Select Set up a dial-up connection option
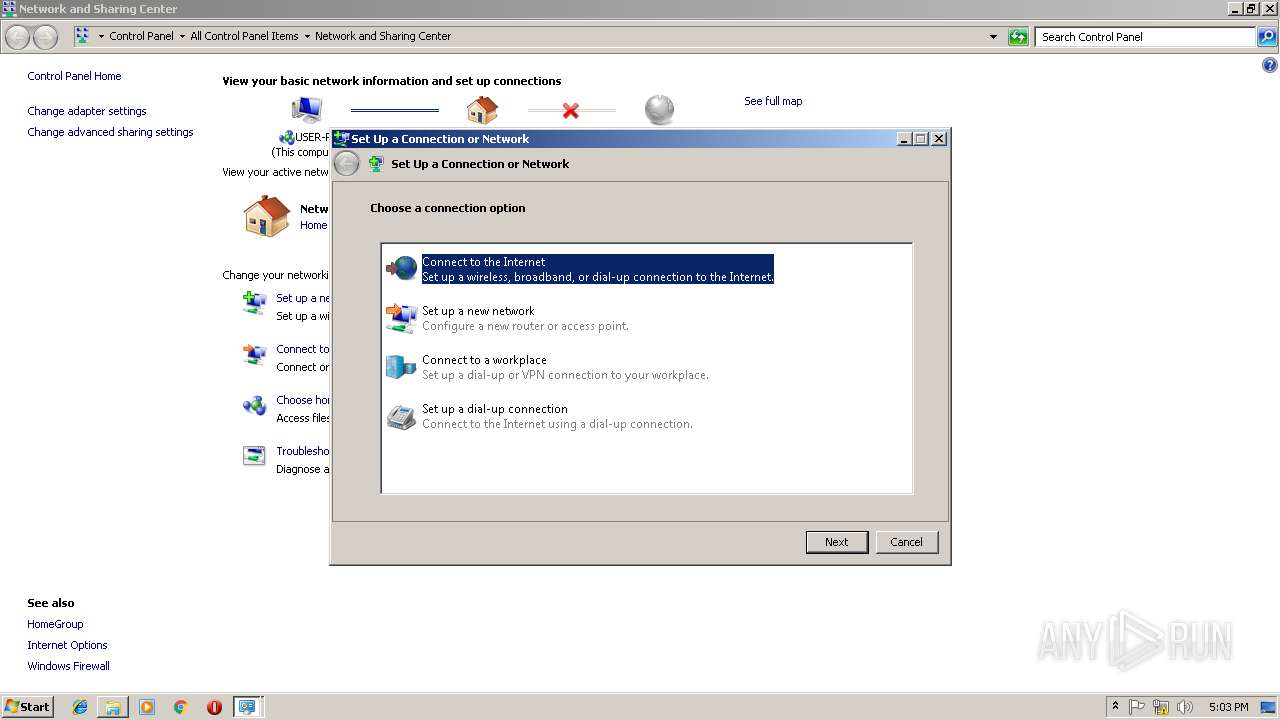Screen dimensions: 1280x720 coord(647,416)
